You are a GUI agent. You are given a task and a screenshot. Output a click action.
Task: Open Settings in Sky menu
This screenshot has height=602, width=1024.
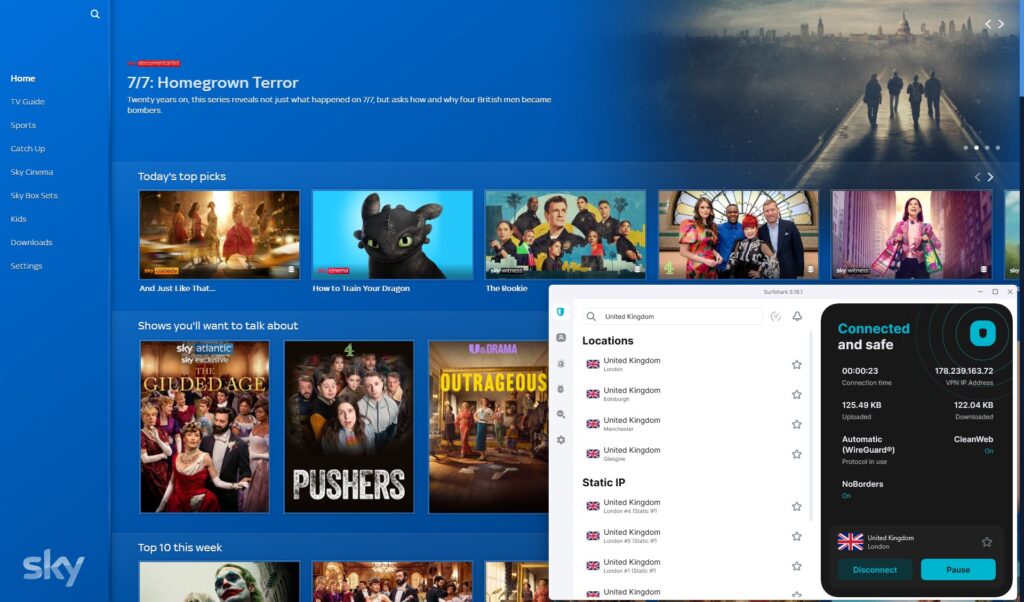click(26, 266)
